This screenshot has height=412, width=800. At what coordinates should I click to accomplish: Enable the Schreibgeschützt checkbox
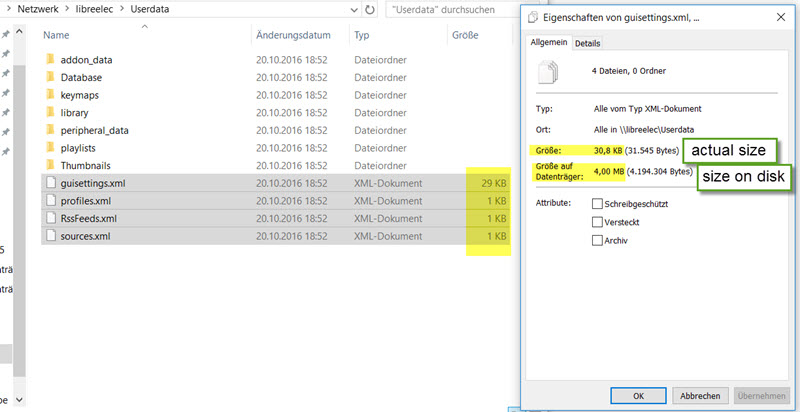pos(597,204)
